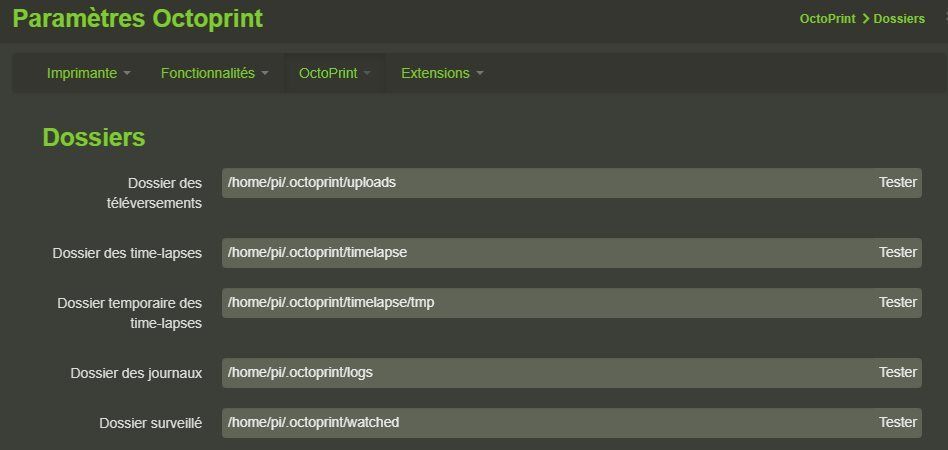
Task: Test the watched folder path
Action: pos(898,422)
